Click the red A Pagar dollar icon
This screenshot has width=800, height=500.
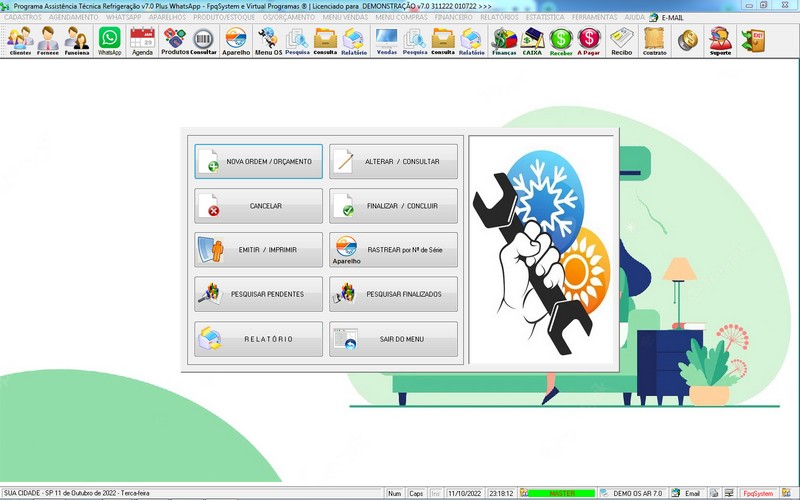(589, 41)
